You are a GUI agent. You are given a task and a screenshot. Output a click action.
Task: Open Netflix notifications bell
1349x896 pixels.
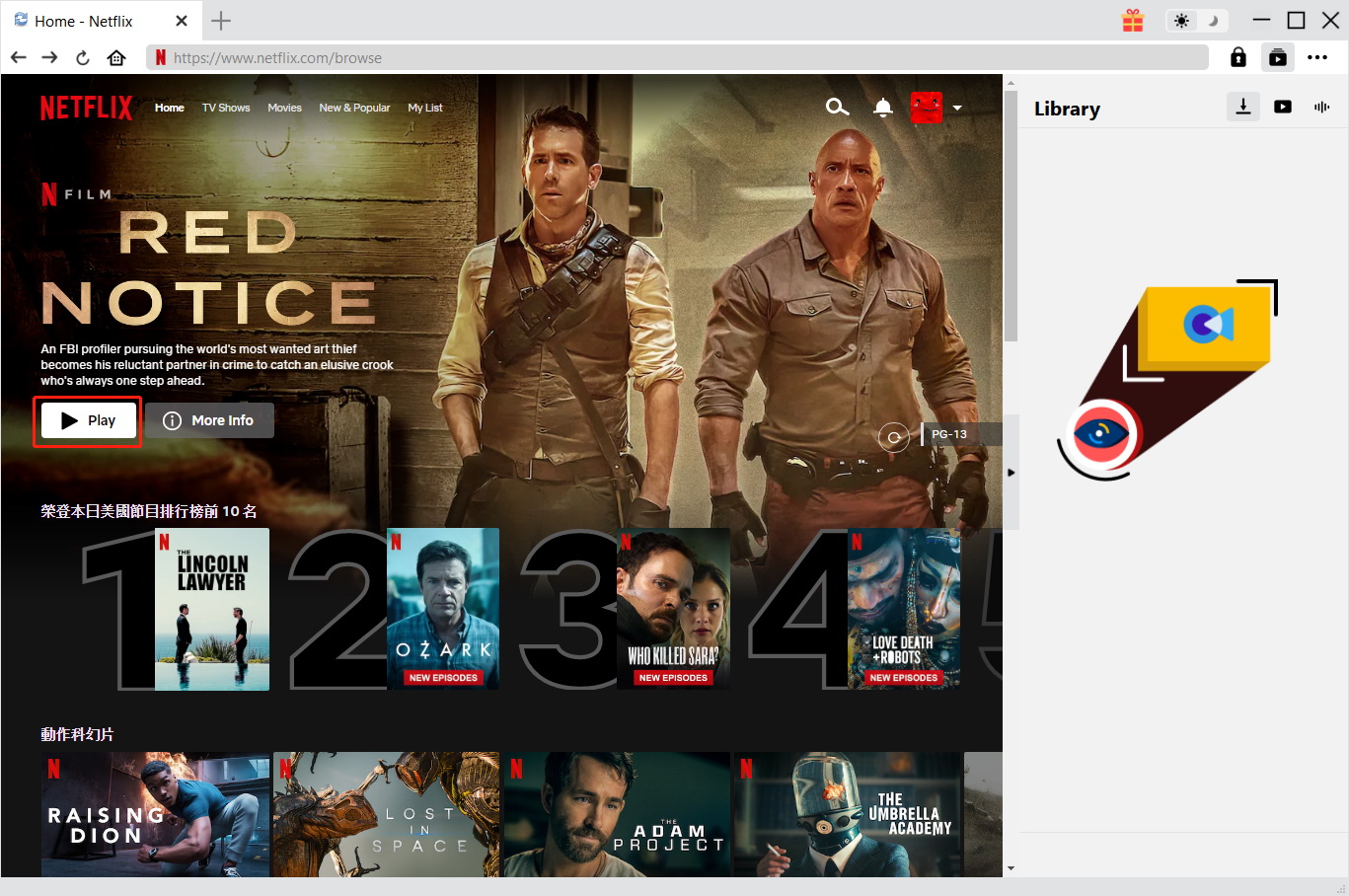click(x=881, y=108)
